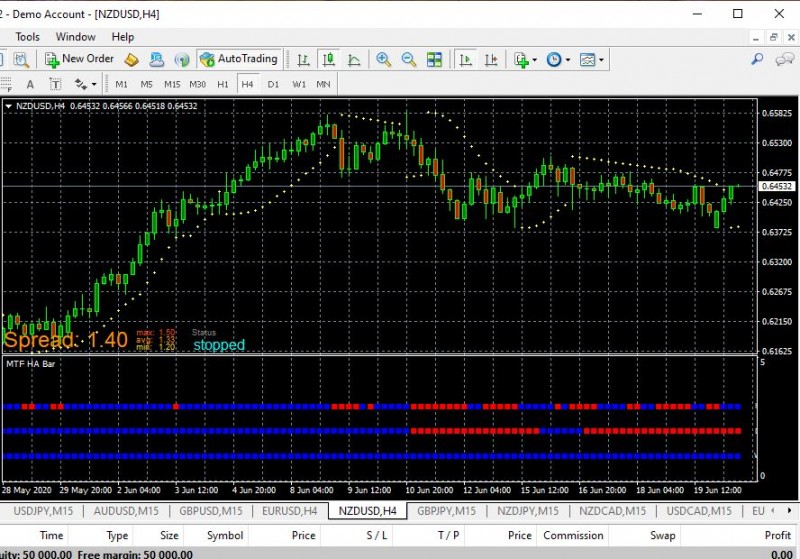The image size is (800, 559).
Task: Tile chart windows with grid icon
Action: click(434, 60)
